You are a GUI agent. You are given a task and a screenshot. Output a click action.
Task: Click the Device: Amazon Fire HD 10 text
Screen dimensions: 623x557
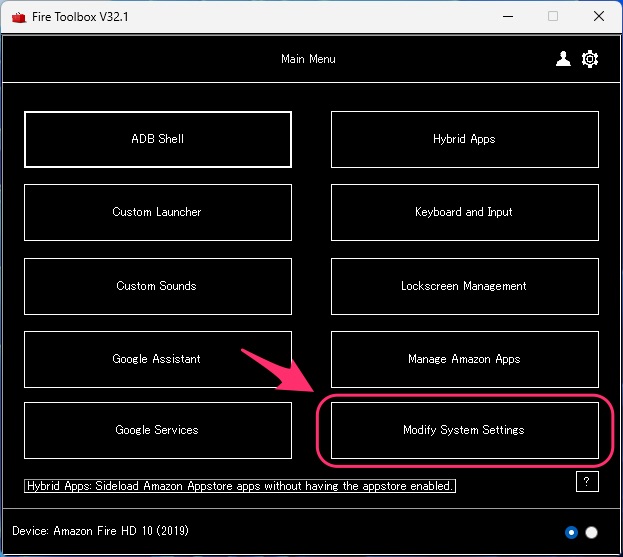100,531
